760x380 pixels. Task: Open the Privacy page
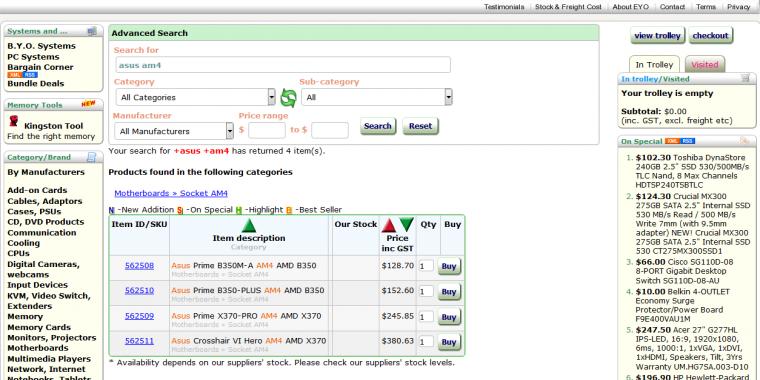pos(739,7)
